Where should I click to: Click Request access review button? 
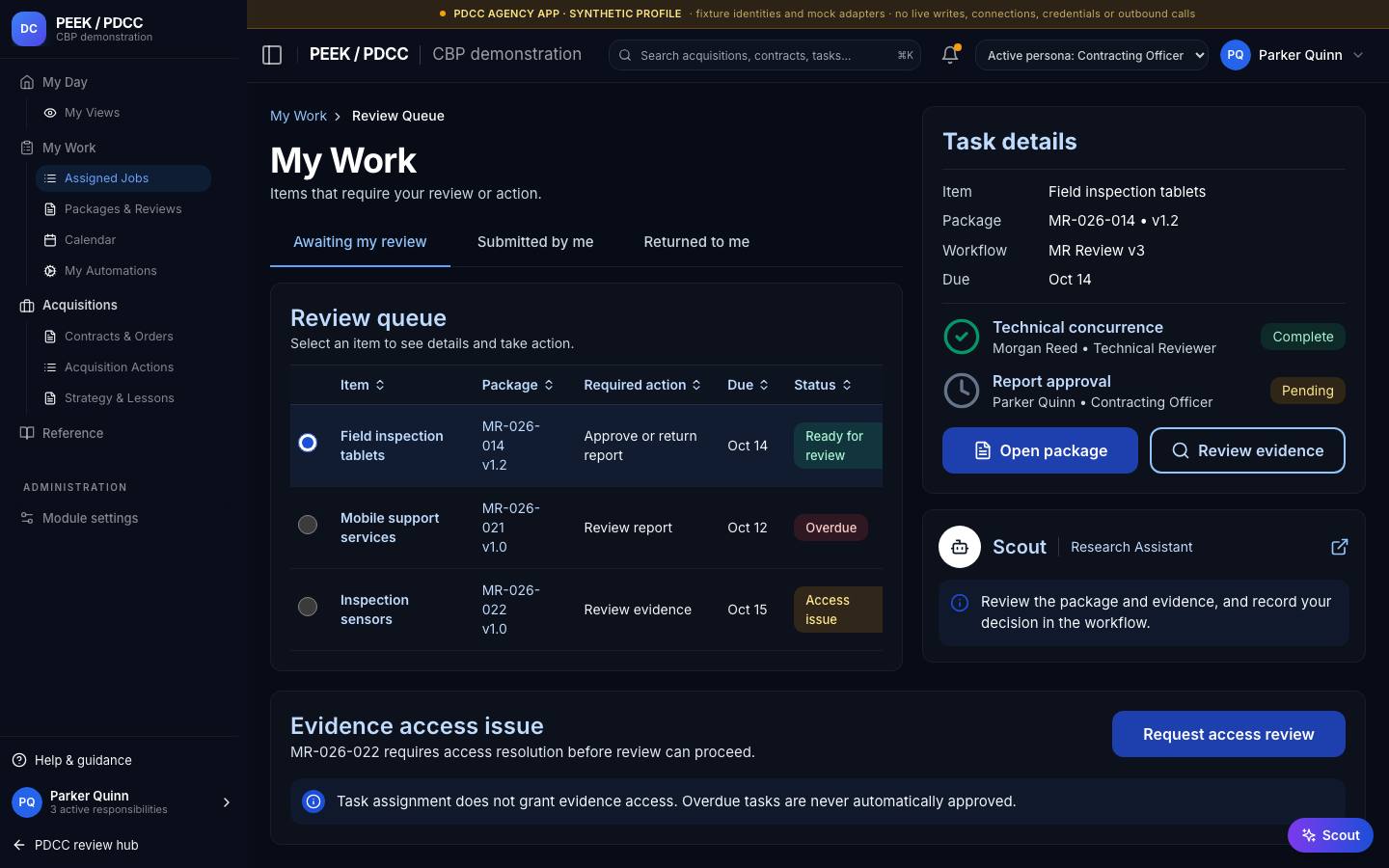tap(1229, 734)
